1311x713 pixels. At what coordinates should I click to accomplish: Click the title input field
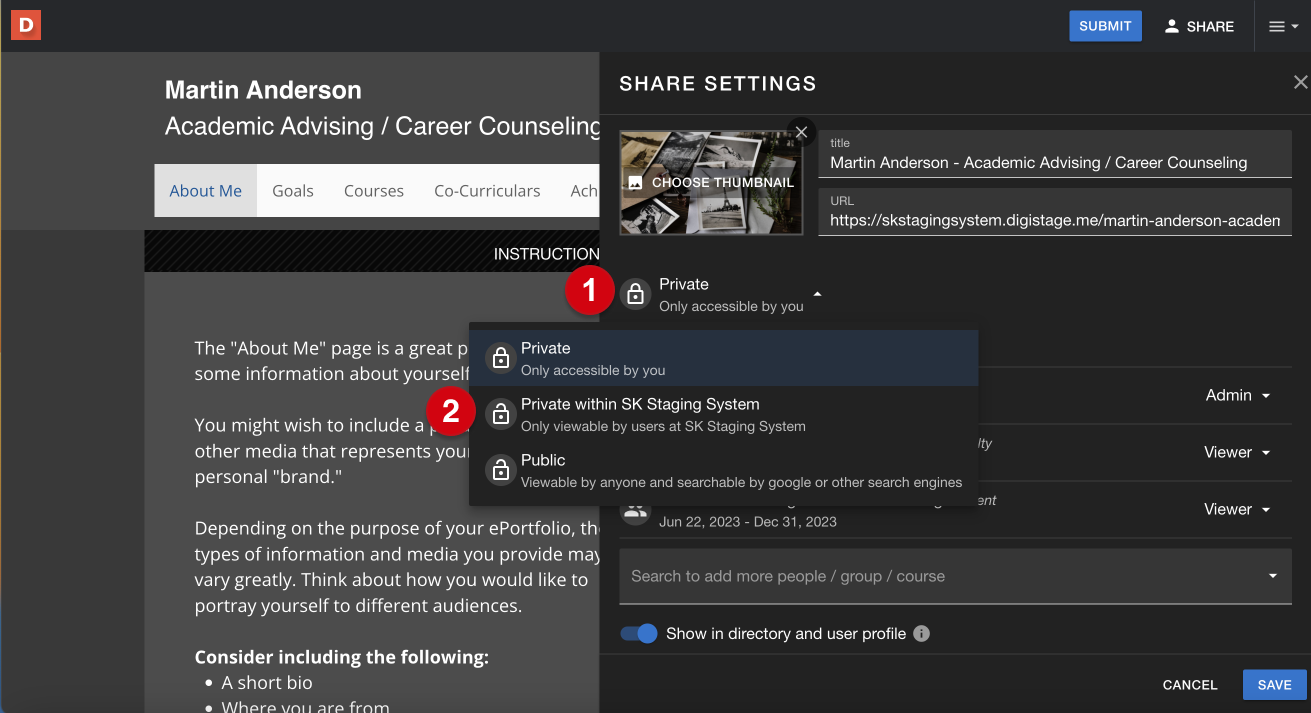(1055, 155)
